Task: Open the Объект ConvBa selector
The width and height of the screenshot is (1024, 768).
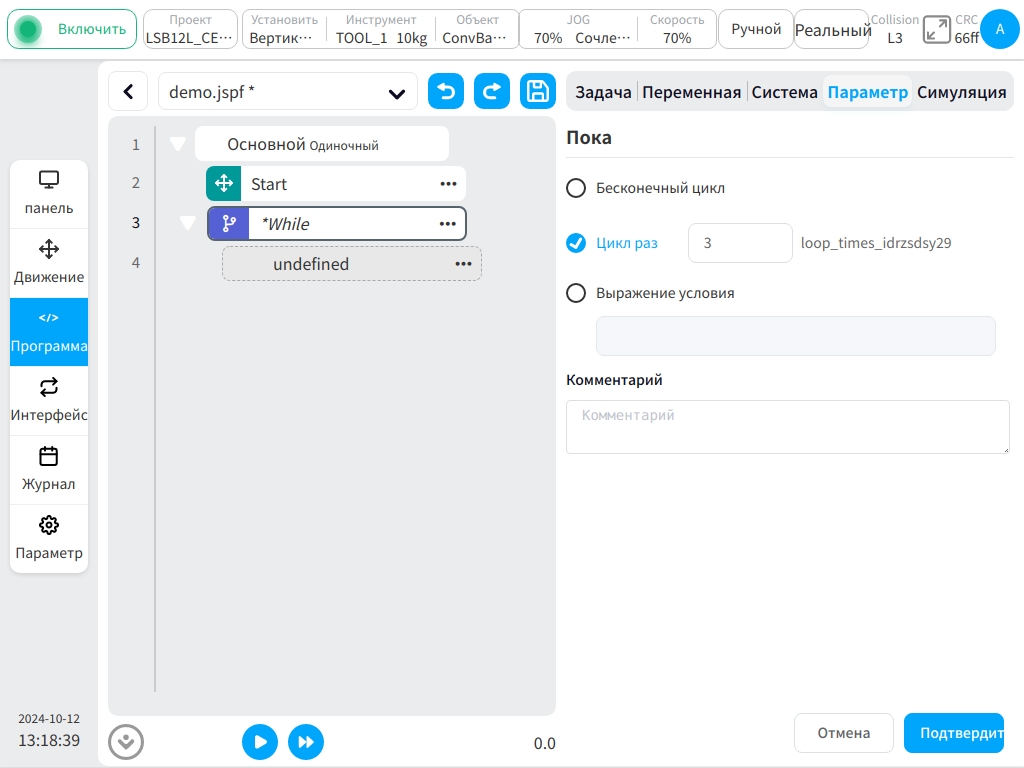Action: tap(477, 29)
